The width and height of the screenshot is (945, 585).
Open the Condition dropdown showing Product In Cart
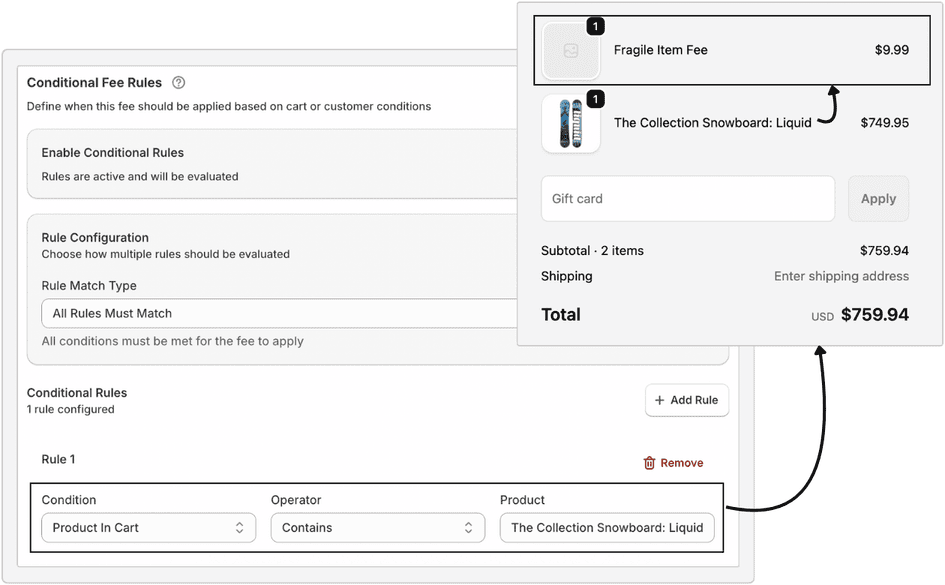(x=148, y=527)
